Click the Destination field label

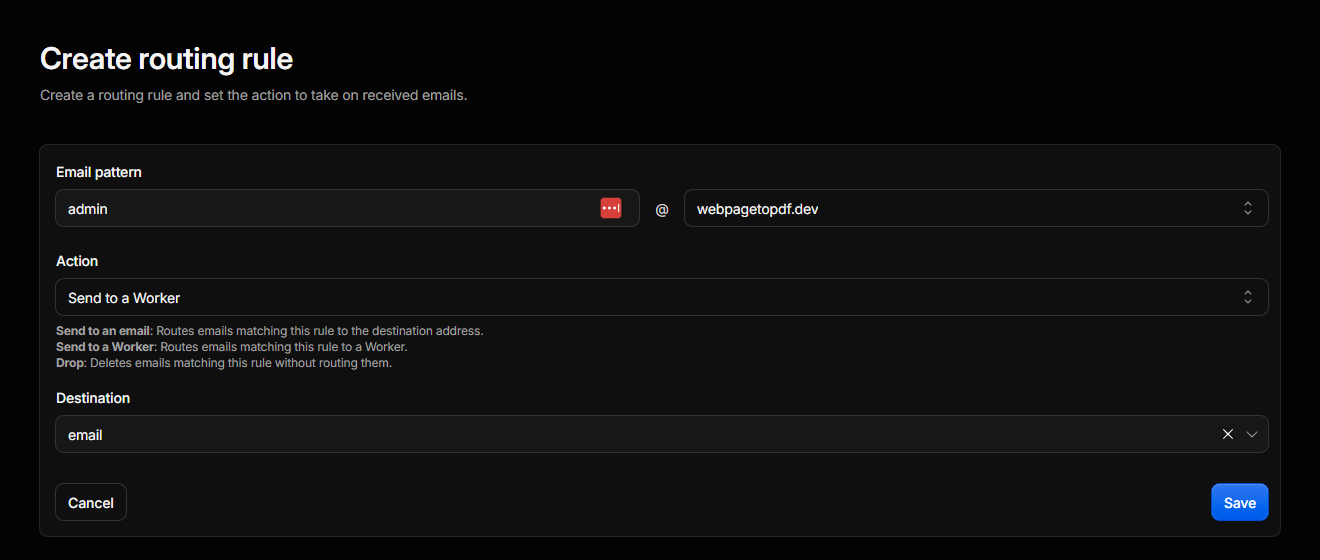point(93,398)
